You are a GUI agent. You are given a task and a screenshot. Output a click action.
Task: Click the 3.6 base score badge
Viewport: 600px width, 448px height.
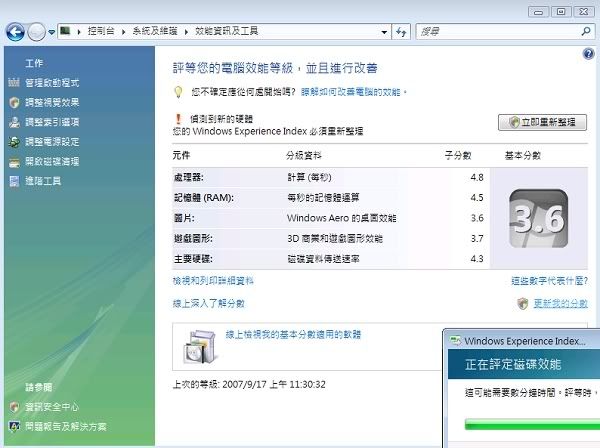click(538, 218)
